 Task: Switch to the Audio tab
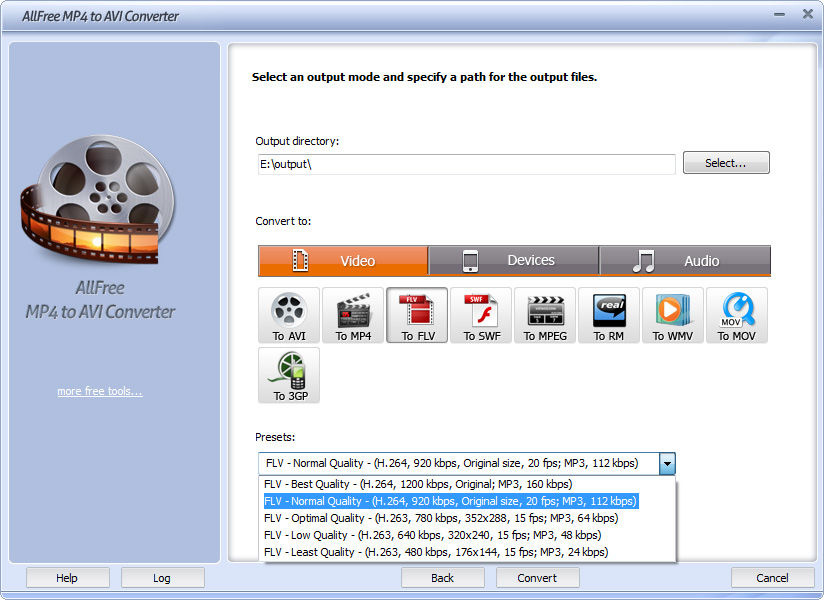point(685,261)
